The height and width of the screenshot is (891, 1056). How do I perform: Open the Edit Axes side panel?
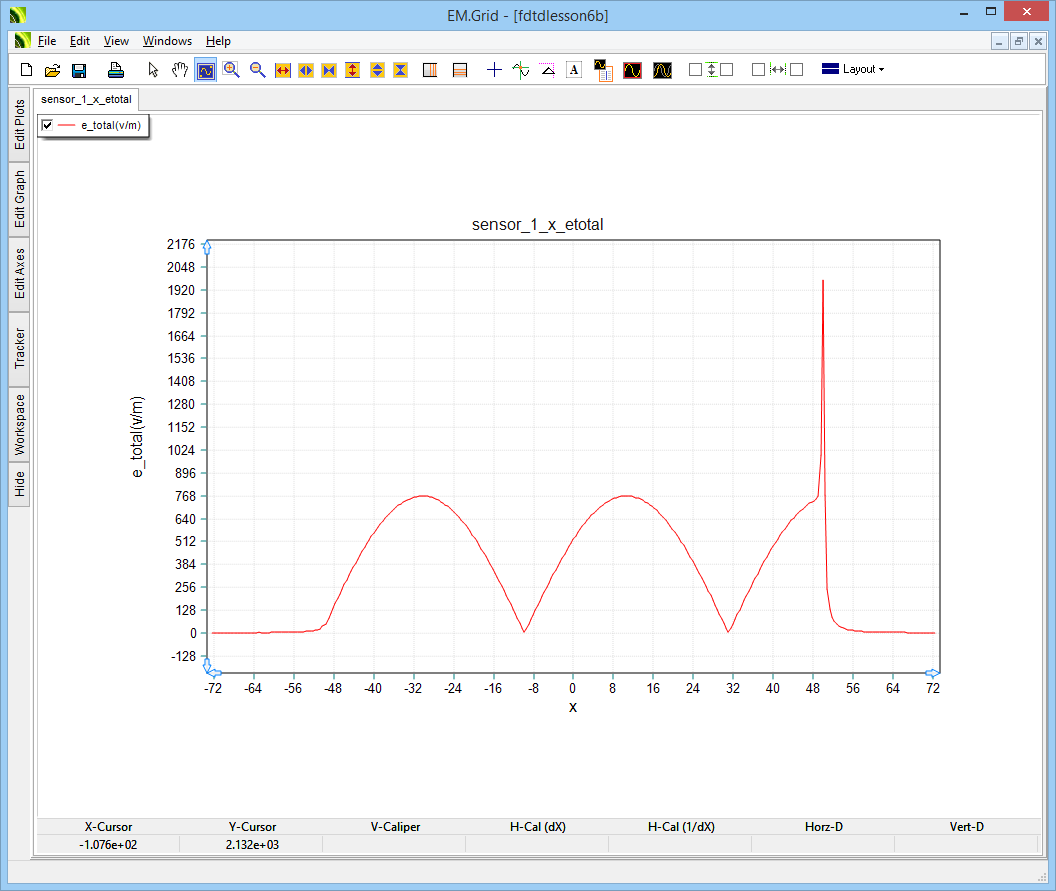point(19,274)
